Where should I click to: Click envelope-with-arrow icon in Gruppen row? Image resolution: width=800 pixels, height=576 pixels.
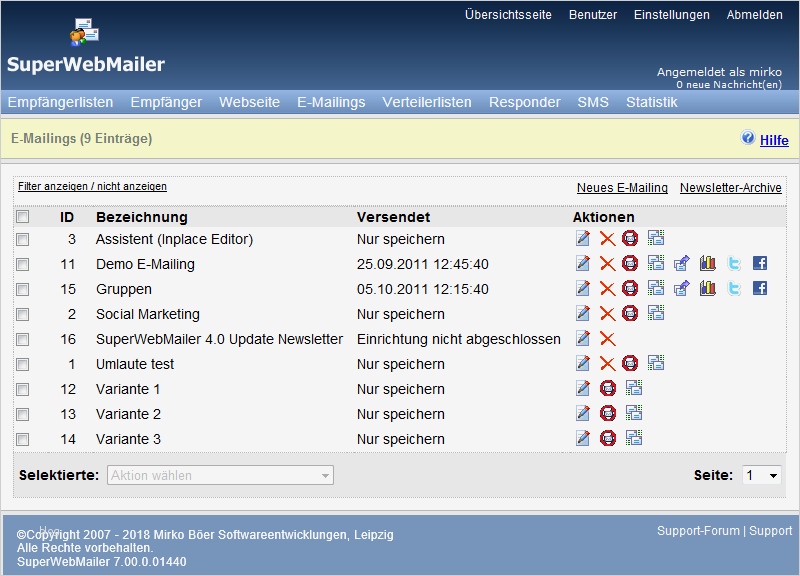pos(682,288)
